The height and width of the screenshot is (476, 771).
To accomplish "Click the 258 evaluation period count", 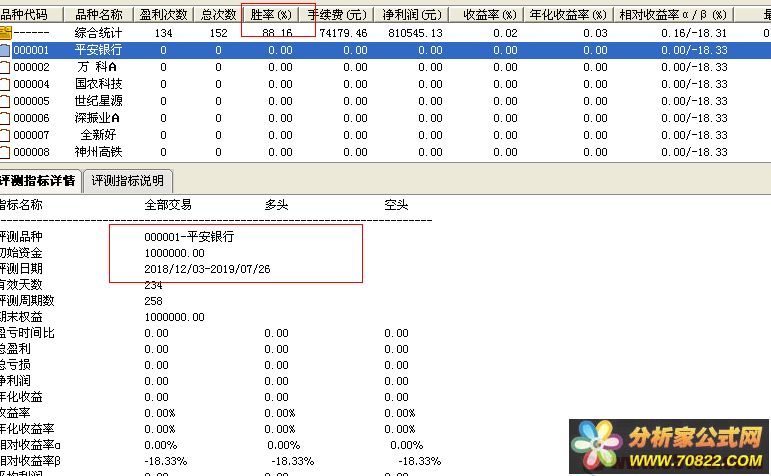I will coord(153,301).
